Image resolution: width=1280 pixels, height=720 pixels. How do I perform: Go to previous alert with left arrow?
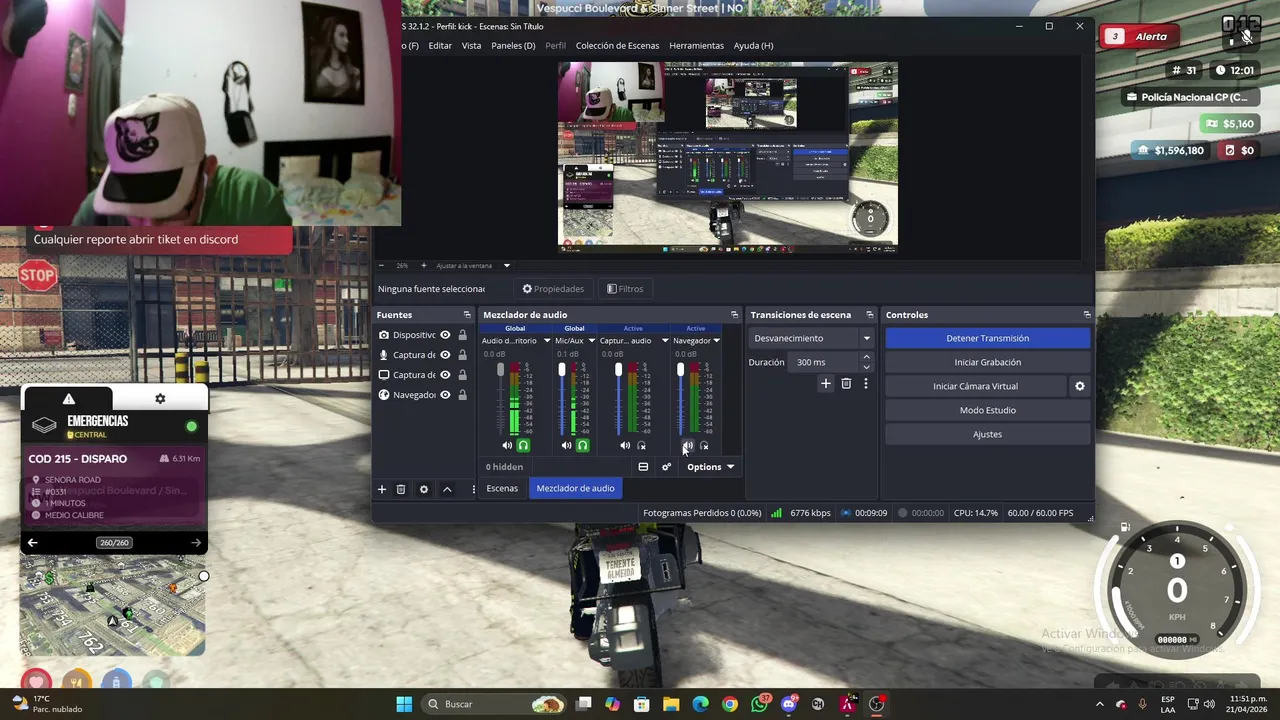coord(32,543)
